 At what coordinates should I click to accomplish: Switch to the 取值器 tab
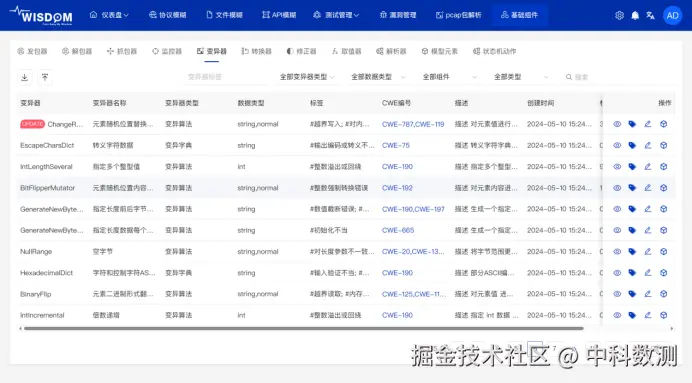point(346,51)
